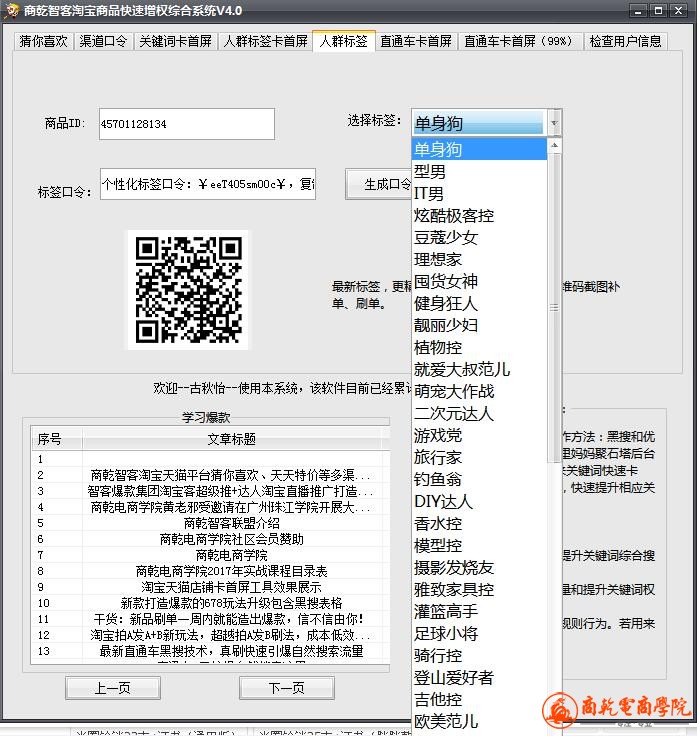The width and height of the screenshot is (697, 736).
Task: Open article row 2 about 猜你喜欢、天天特价
Action: click(210, 475)
